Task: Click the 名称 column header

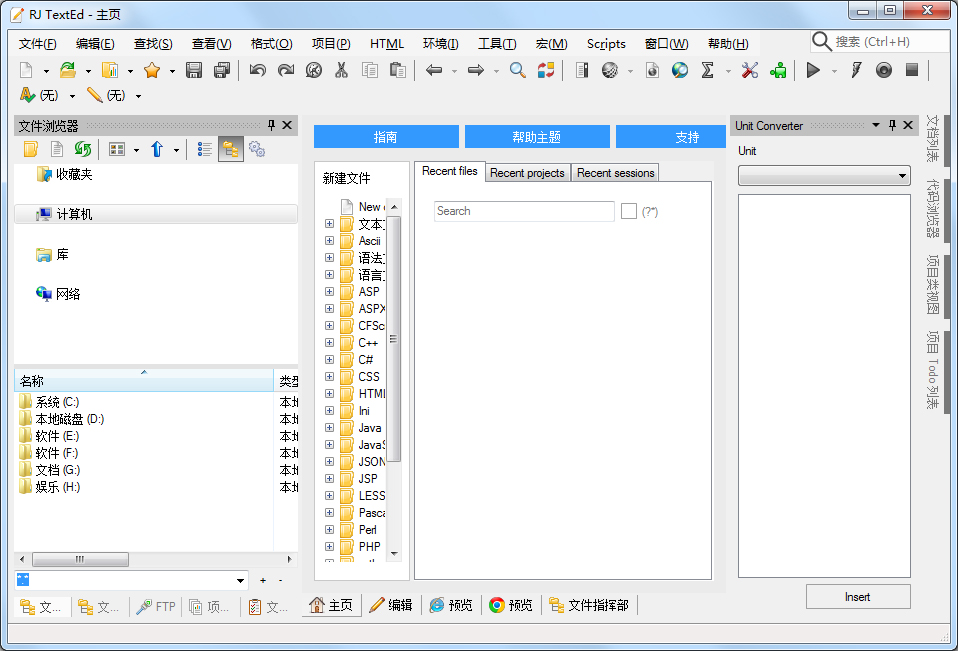Action: coord(144,381)
